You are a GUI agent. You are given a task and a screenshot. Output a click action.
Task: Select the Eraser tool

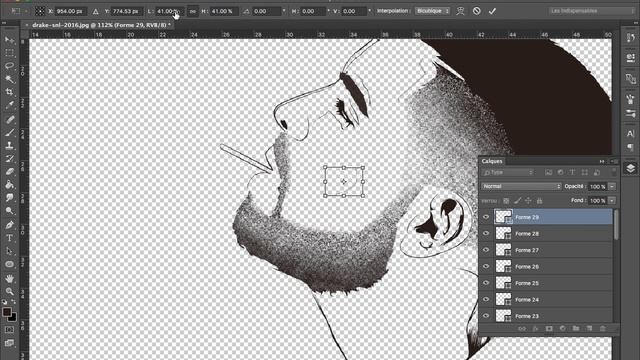pos(9,171)
